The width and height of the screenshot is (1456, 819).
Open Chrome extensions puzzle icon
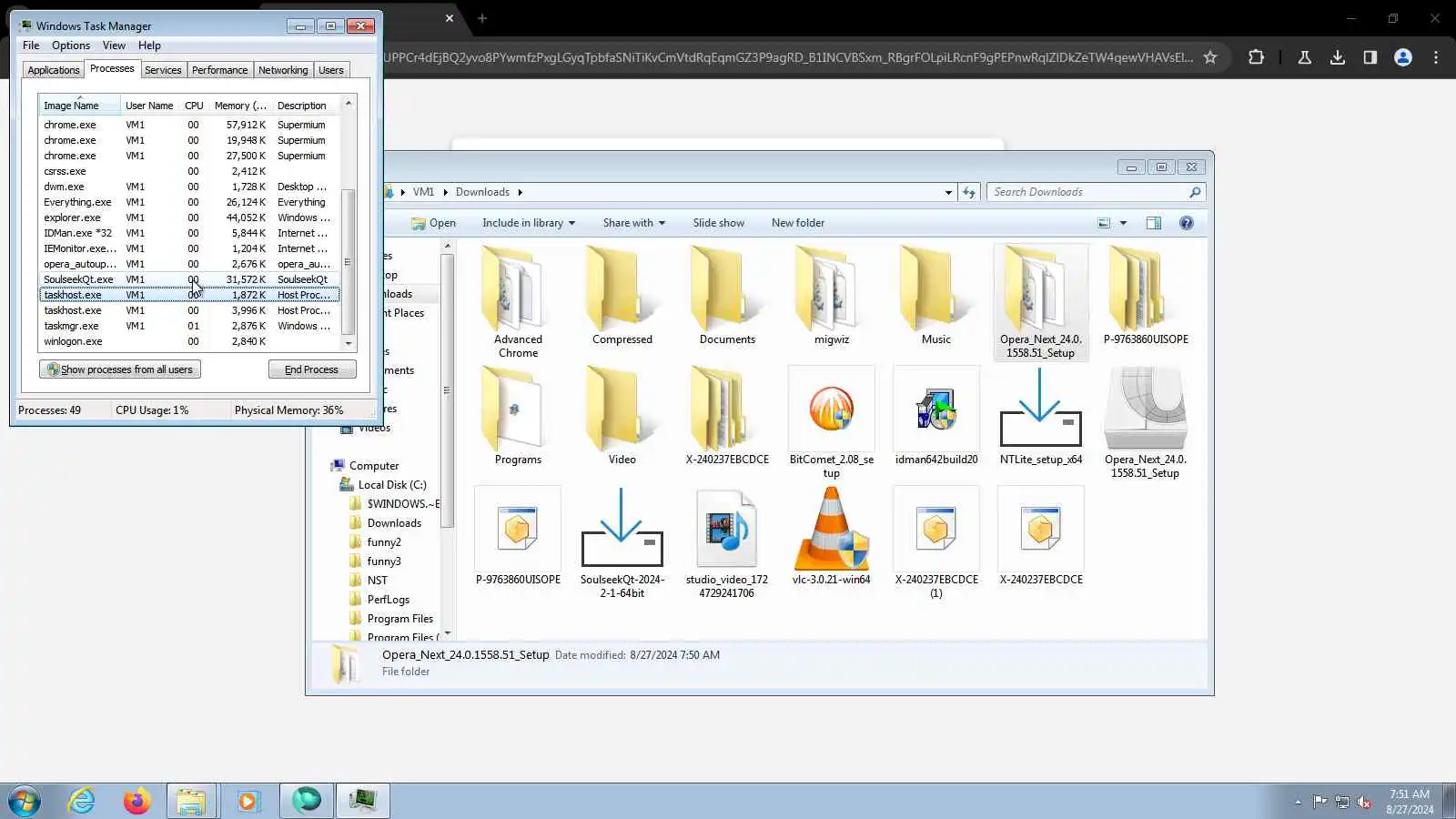(1256, 57)
